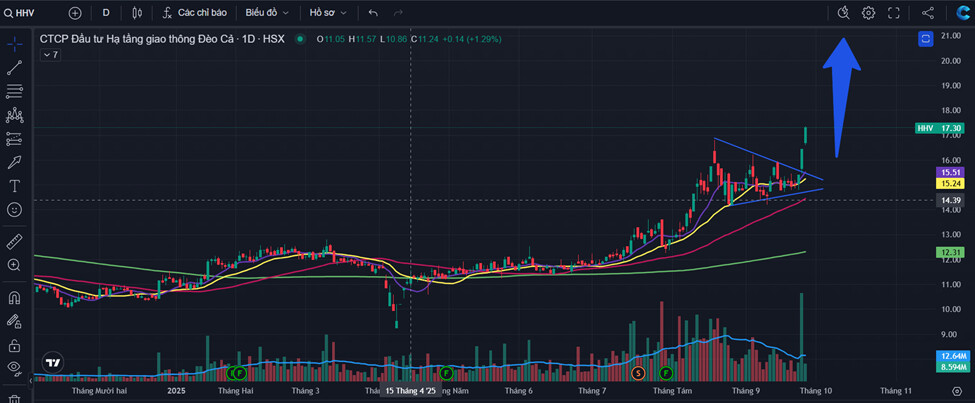Click the 12.64M volume average label

951,356
